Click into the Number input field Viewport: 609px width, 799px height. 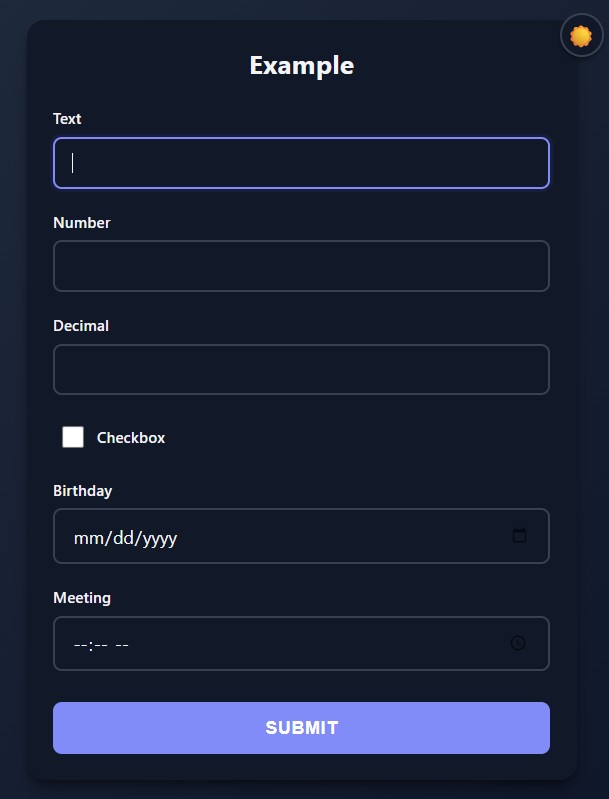pyautogui.click(x=301, y=266)
